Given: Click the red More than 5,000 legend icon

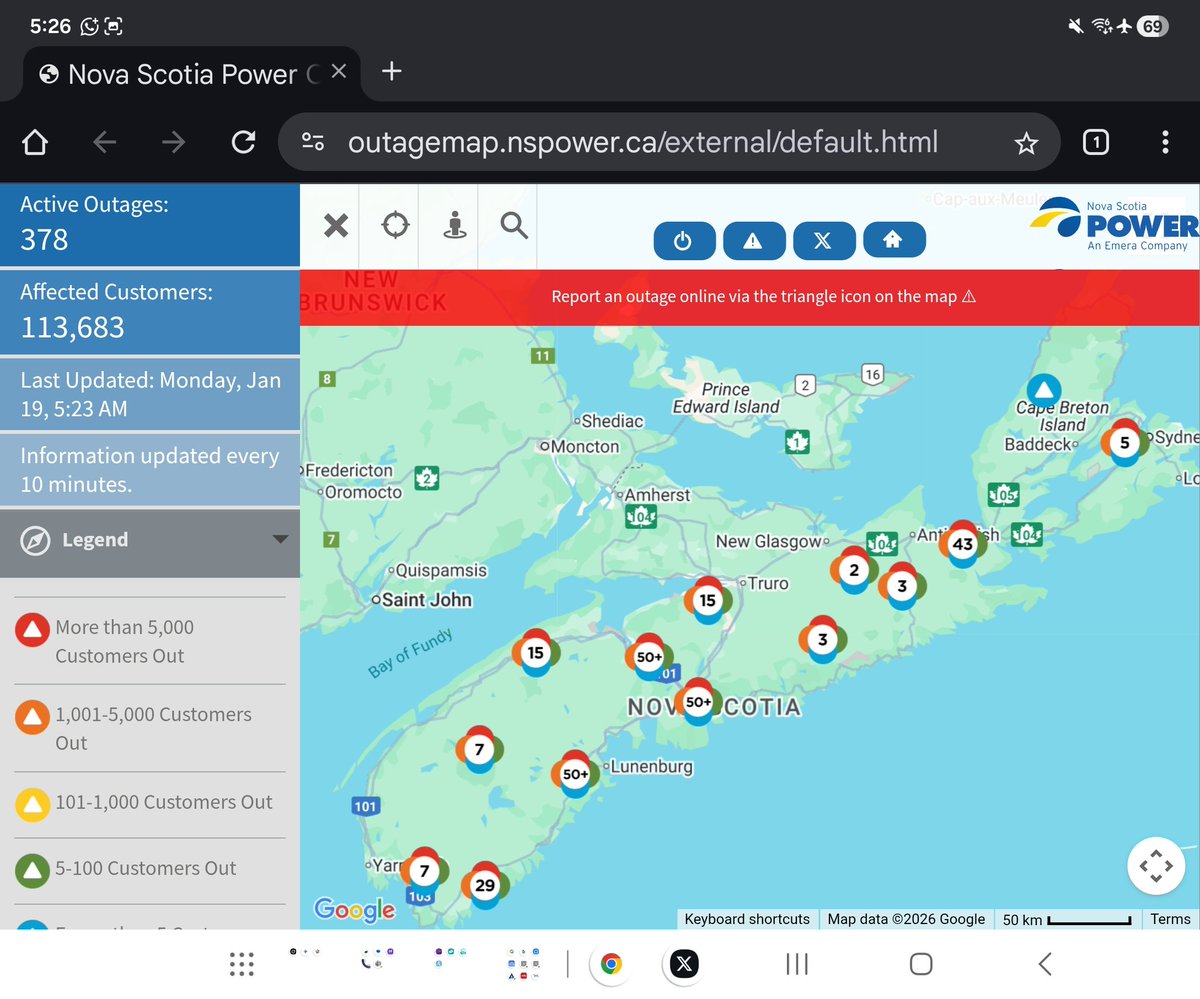Looking at the screenshot, I should click(x=32, y=629).
